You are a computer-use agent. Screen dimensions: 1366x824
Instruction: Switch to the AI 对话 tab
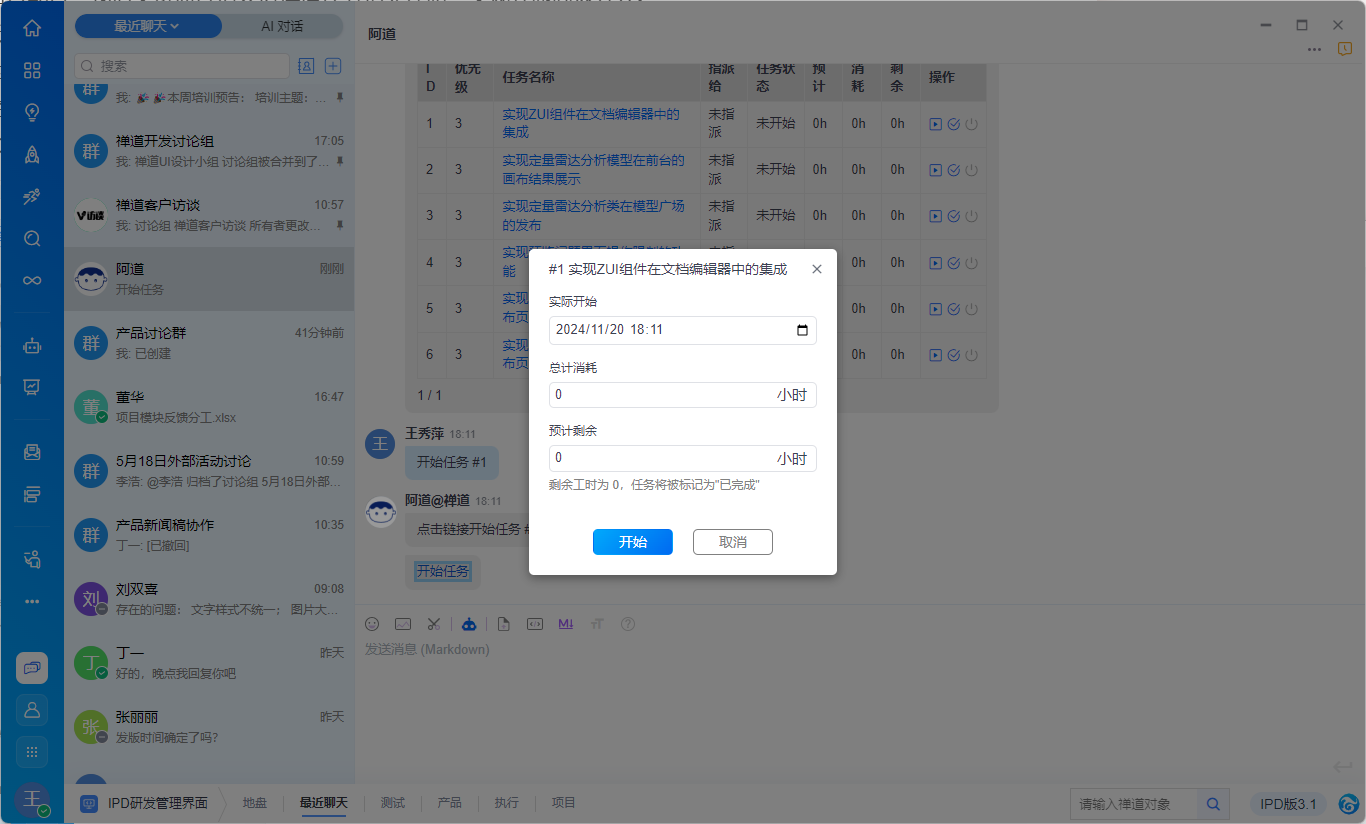[282, 26]
